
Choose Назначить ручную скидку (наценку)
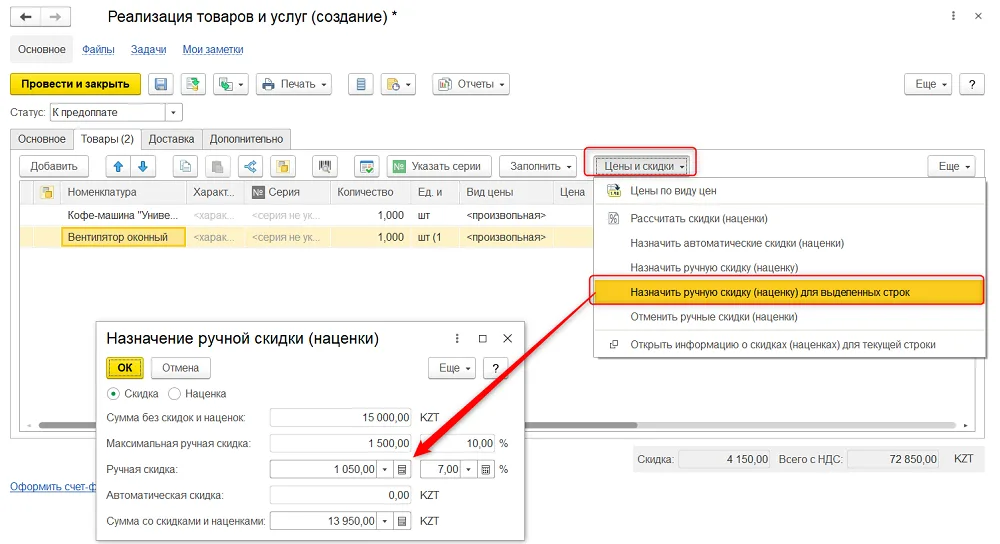[x=790, y=268]
